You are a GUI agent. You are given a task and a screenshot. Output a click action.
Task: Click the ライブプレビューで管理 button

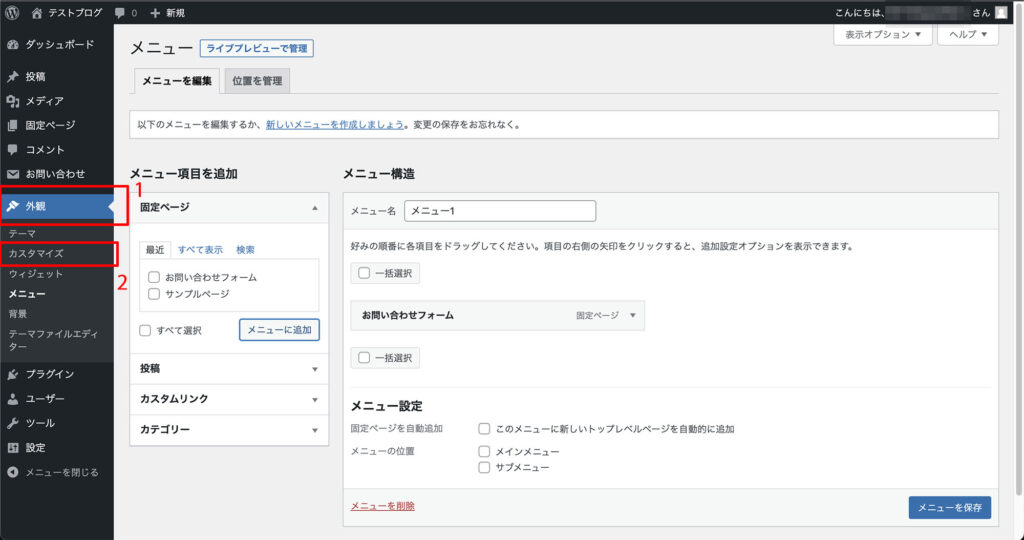pyautogui.click(x=257, y=48)
